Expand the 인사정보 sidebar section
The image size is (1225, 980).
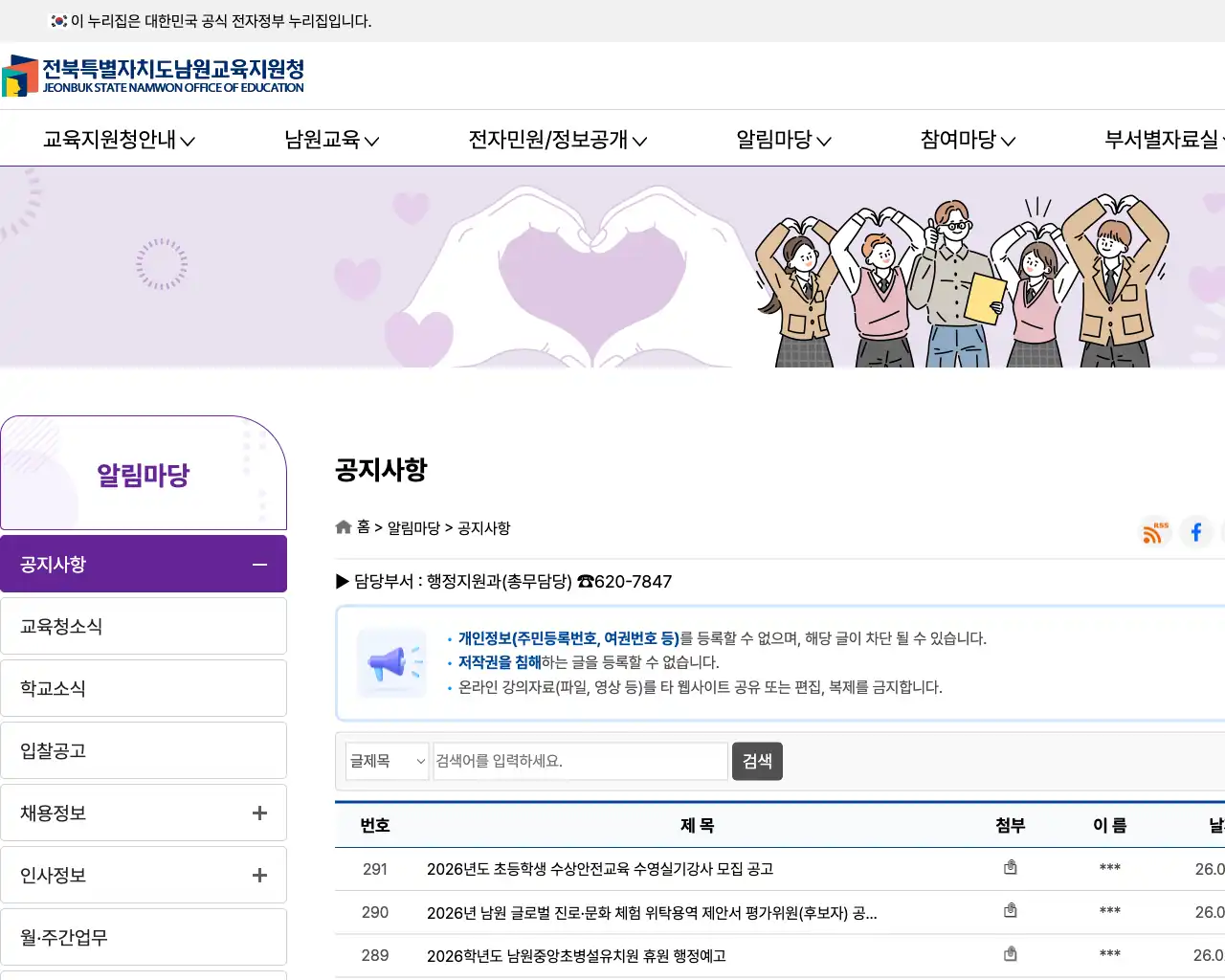[x=258, y=875]
